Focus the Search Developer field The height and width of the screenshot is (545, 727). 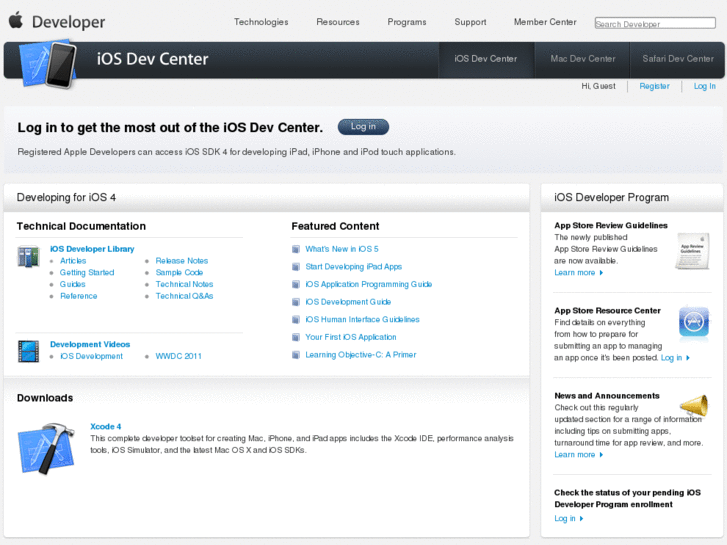[x=655, y=23]
